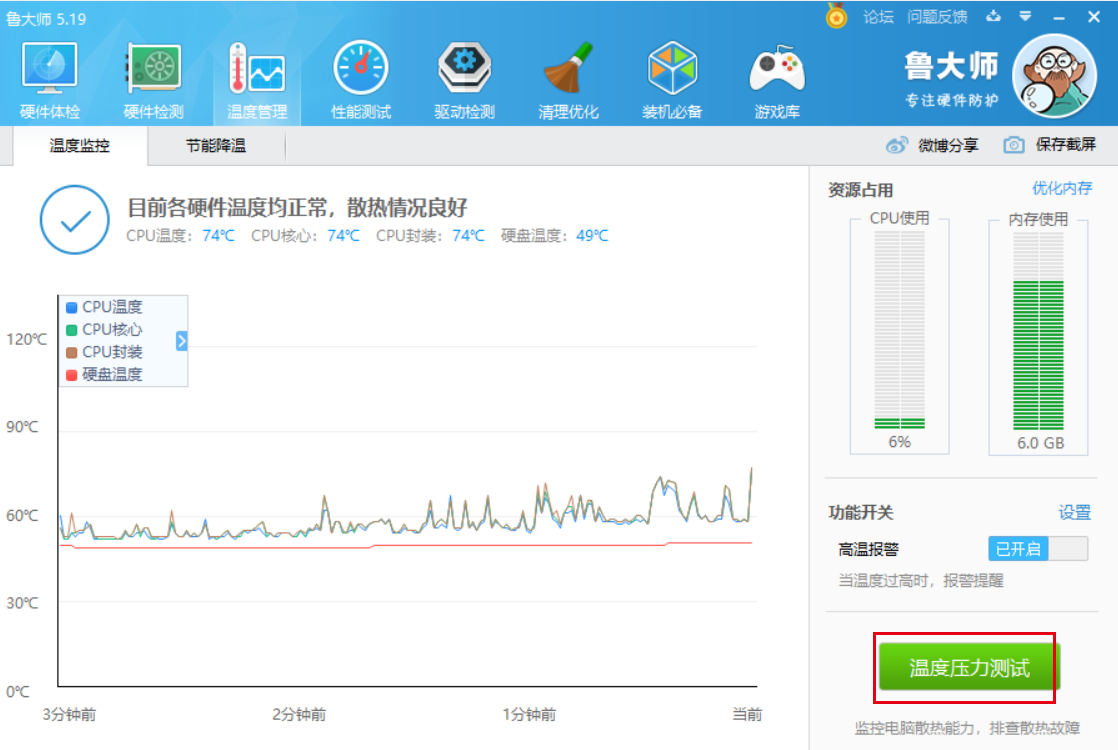
Task: Click the 清理优化 broom icon
Action: 568,70
